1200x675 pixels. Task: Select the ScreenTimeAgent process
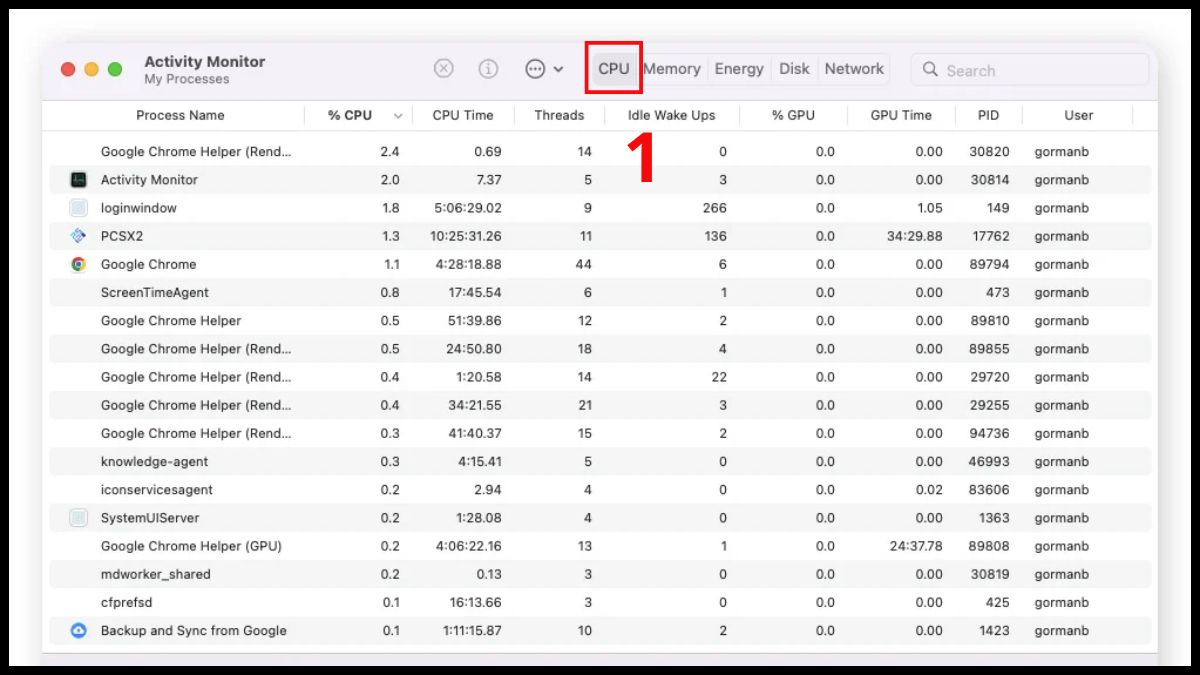(x=155, y=293)
